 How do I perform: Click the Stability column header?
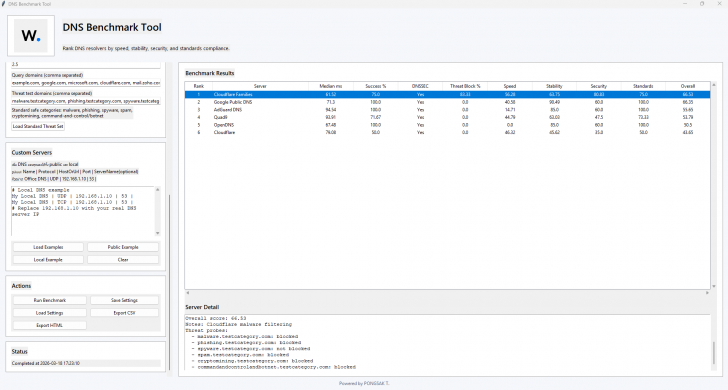[x=554, y=86]
